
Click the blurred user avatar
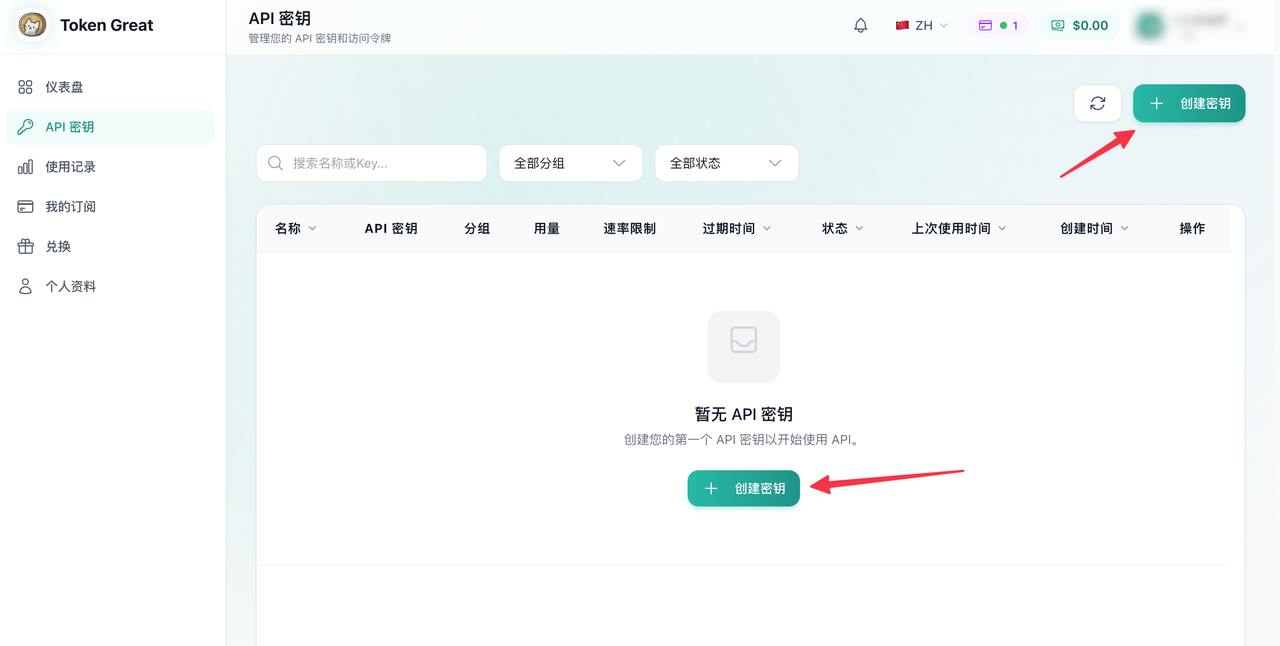pos(1150,26)
